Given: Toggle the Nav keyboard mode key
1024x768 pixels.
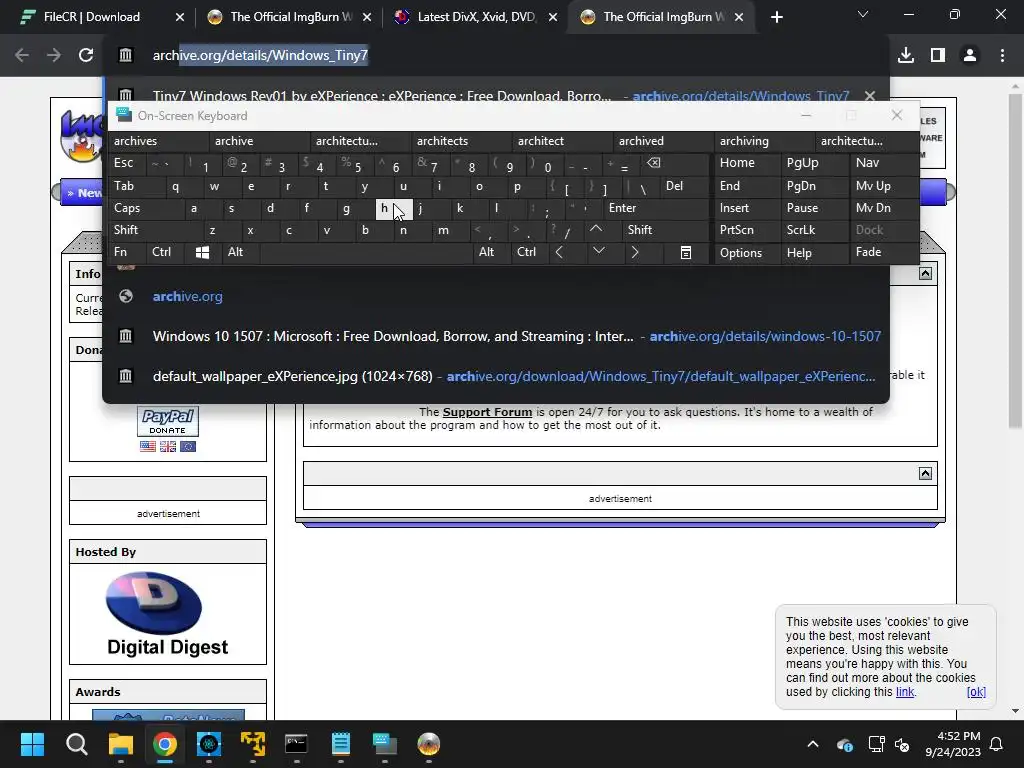Looking at the screenshot, I should (884, 163).
